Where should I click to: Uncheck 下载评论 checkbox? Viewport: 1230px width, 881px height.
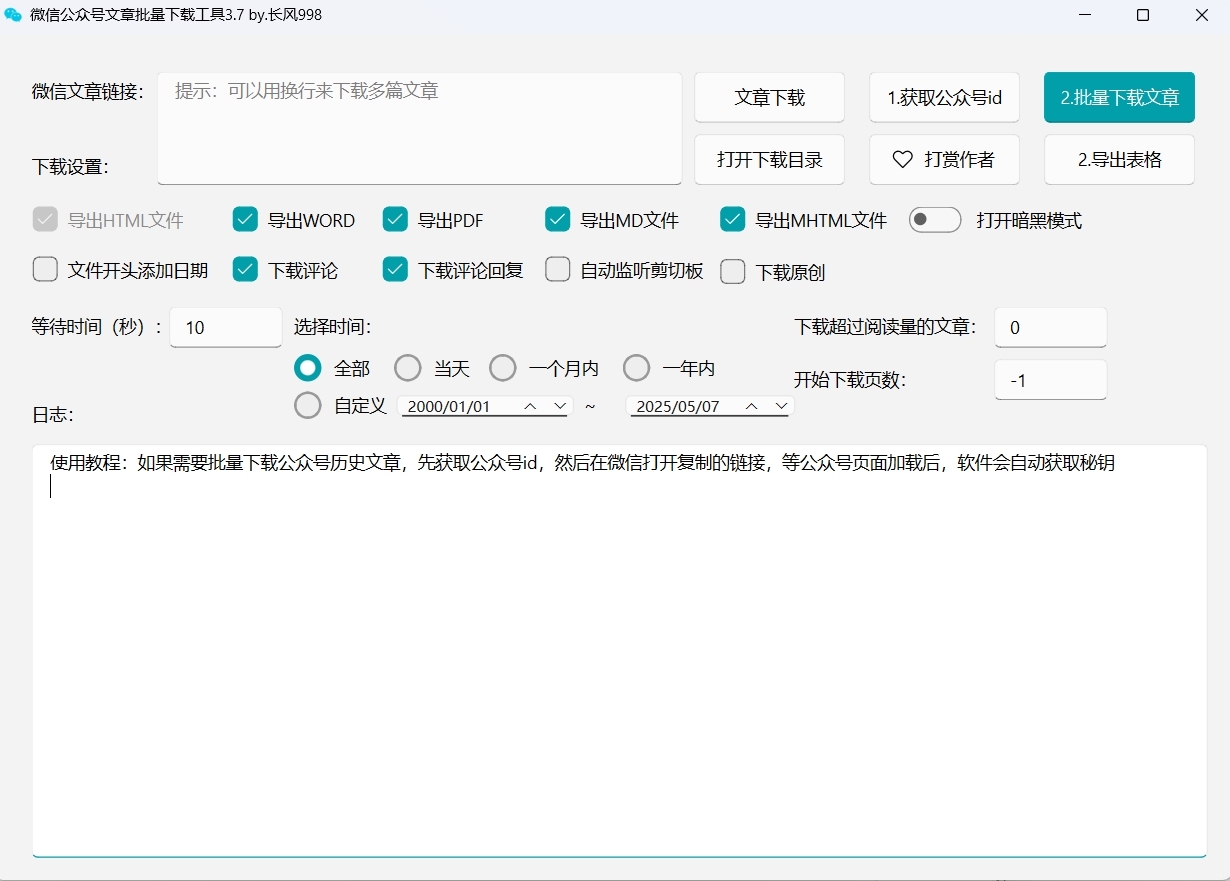click(245, 269)
